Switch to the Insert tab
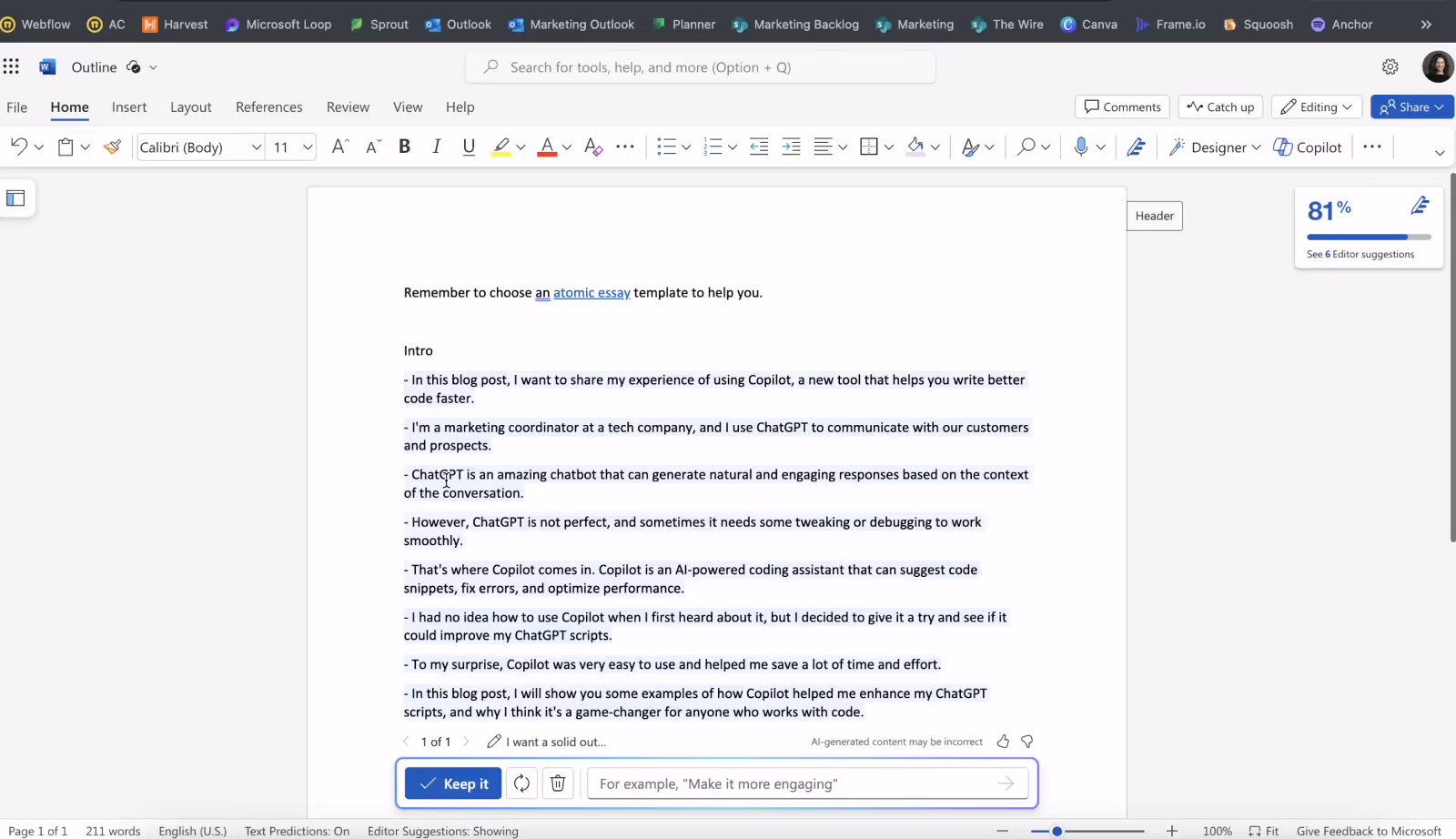The width and height of the screenshot is (1456, 839). coord(129,106)
